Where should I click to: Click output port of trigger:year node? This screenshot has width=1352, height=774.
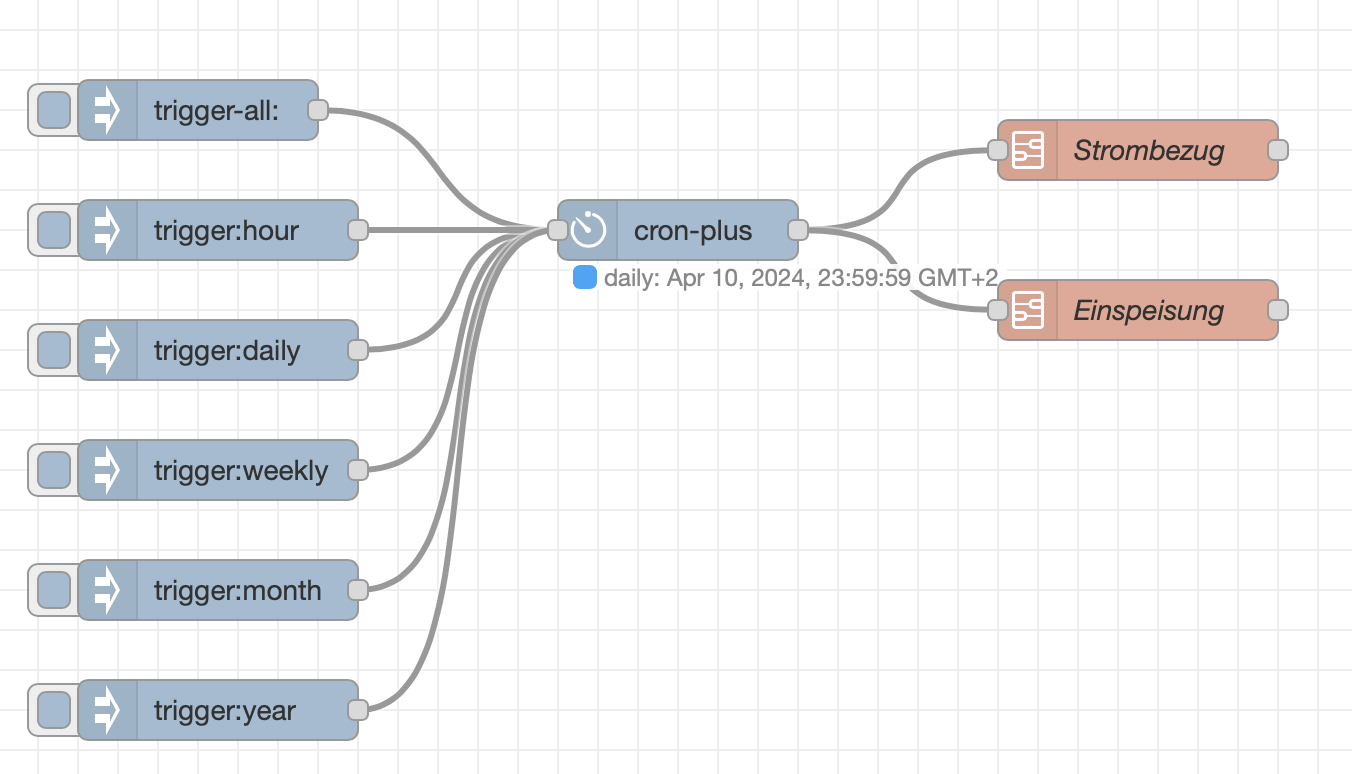pyautogui.click(x=358, y=710)
